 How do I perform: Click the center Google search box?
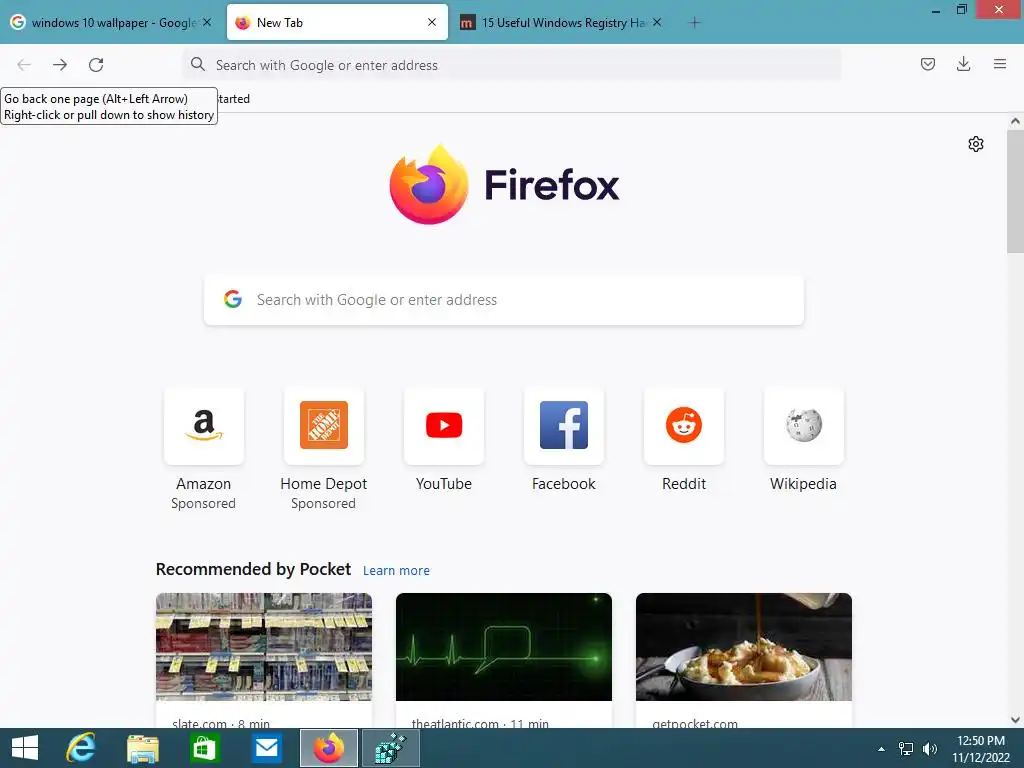click(x=504, y=300)
